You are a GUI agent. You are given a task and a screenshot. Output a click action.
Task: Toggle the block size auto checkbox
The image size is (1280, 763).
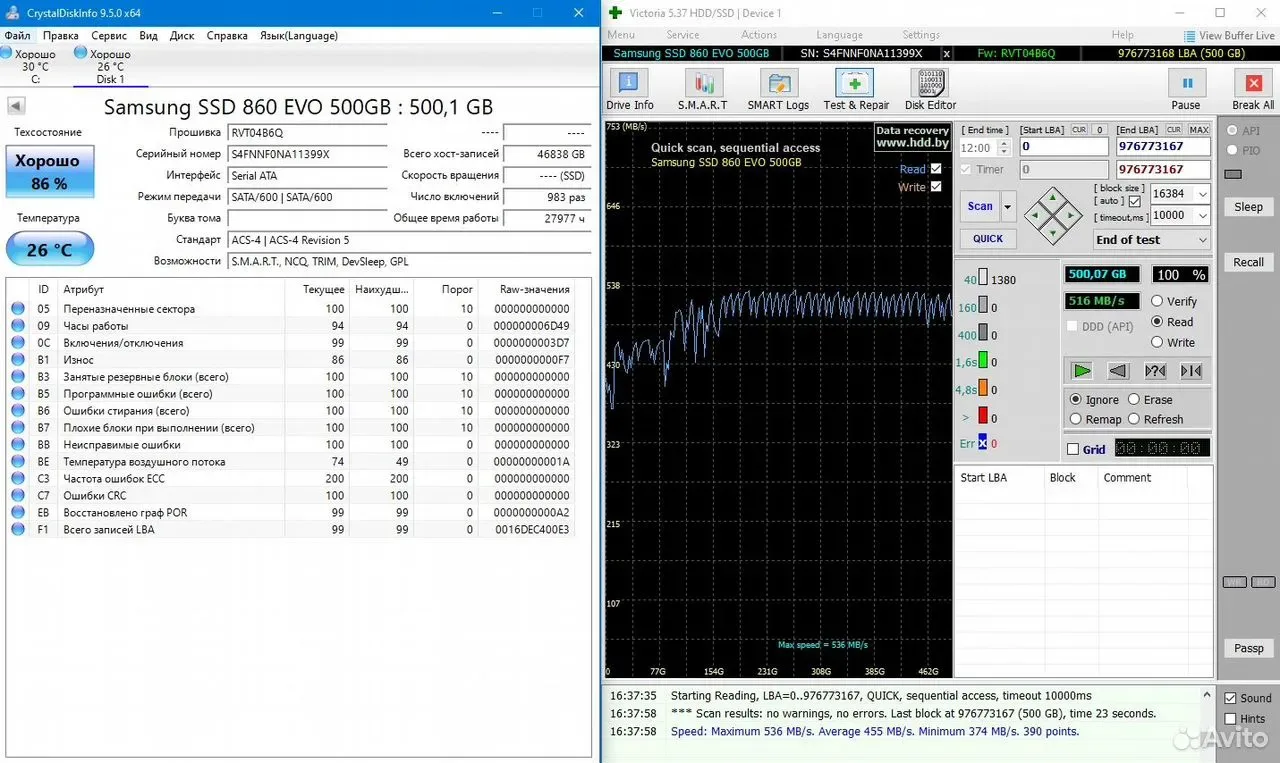[1134, 202]
